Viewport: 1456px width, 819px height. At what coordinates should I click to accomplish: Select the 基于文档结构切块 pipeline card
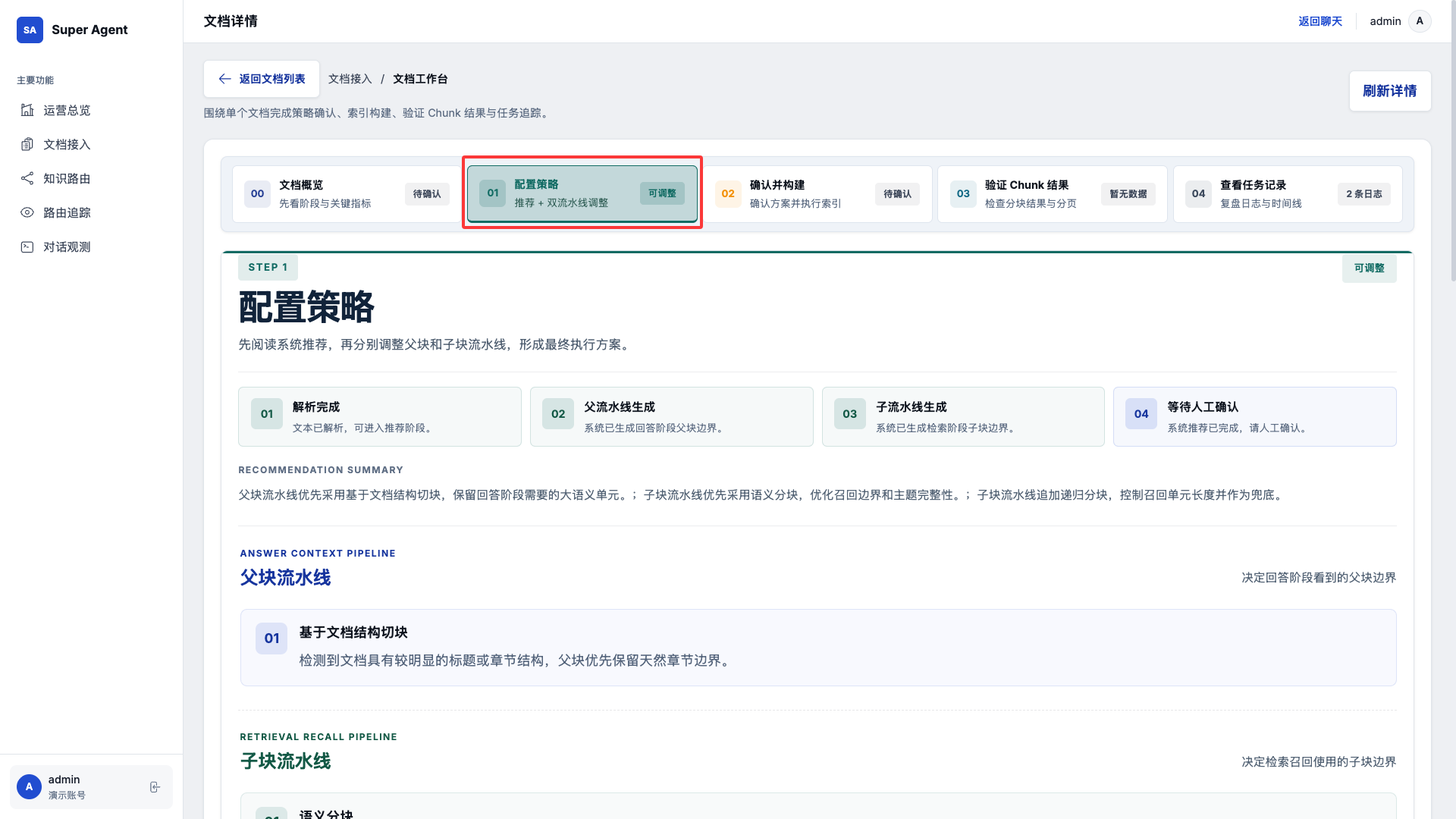point(817,648)
